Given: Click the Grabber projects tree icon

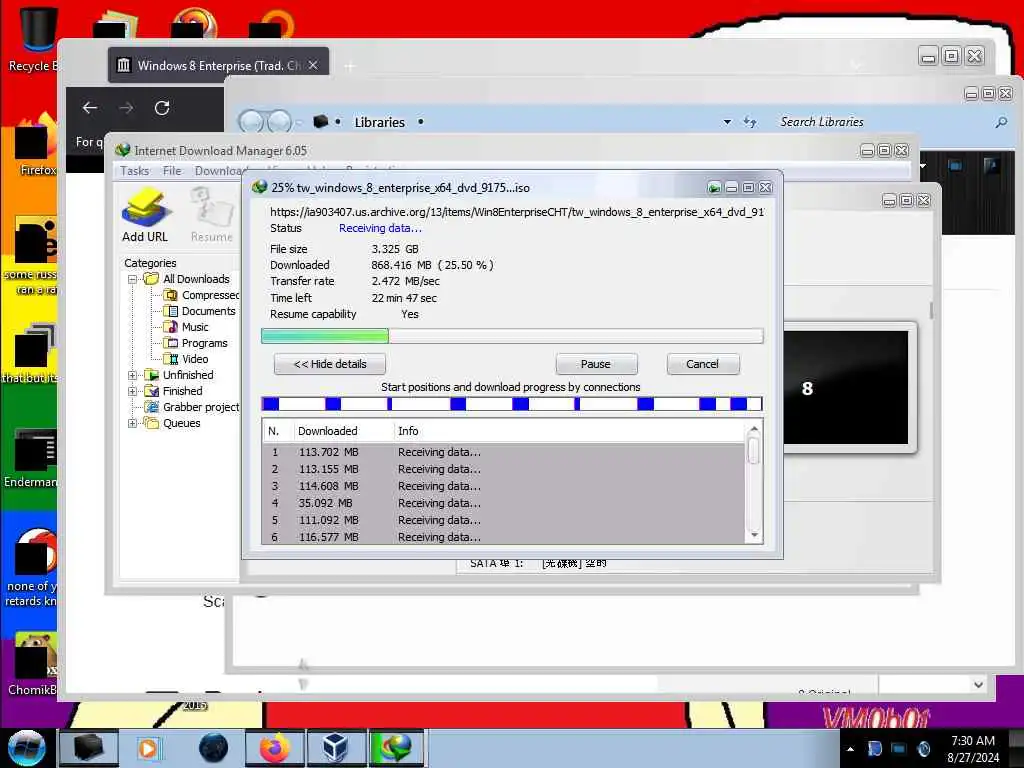Looking at the screenshot, I should (152, 407).
